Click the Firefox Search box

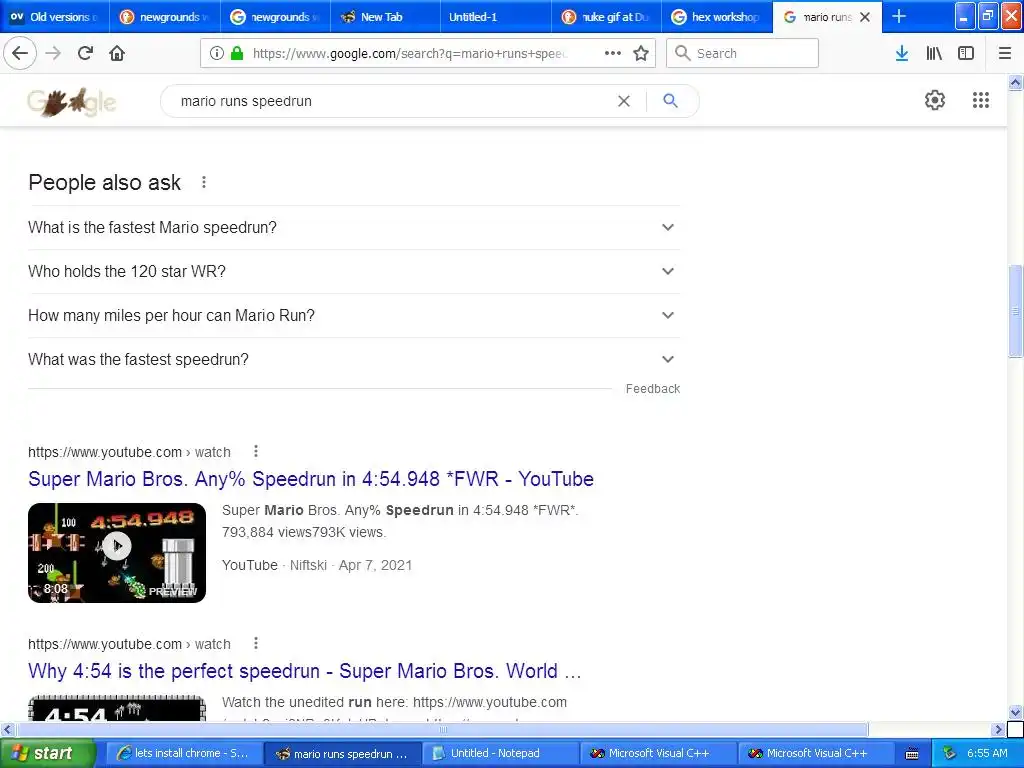point(742,53)
